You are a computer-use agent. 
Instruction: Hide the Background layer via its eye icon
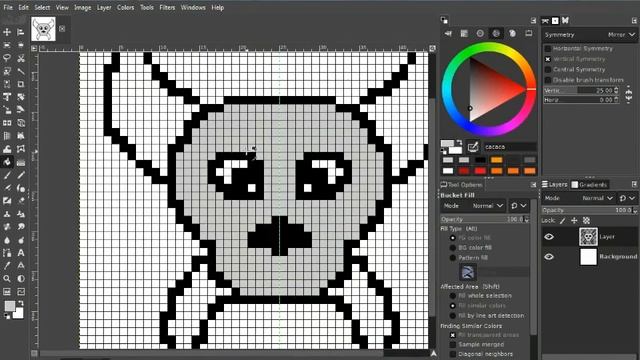[549, 257]
